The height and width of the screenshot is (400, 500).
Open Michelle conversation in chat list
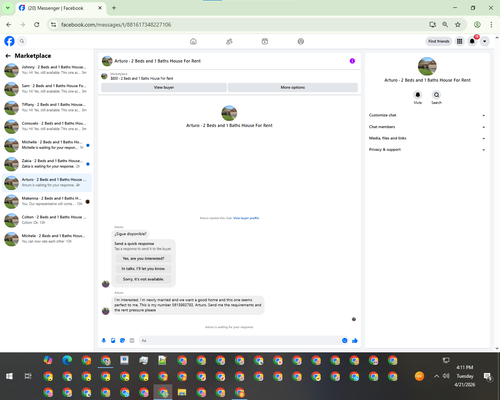point(47,145)
